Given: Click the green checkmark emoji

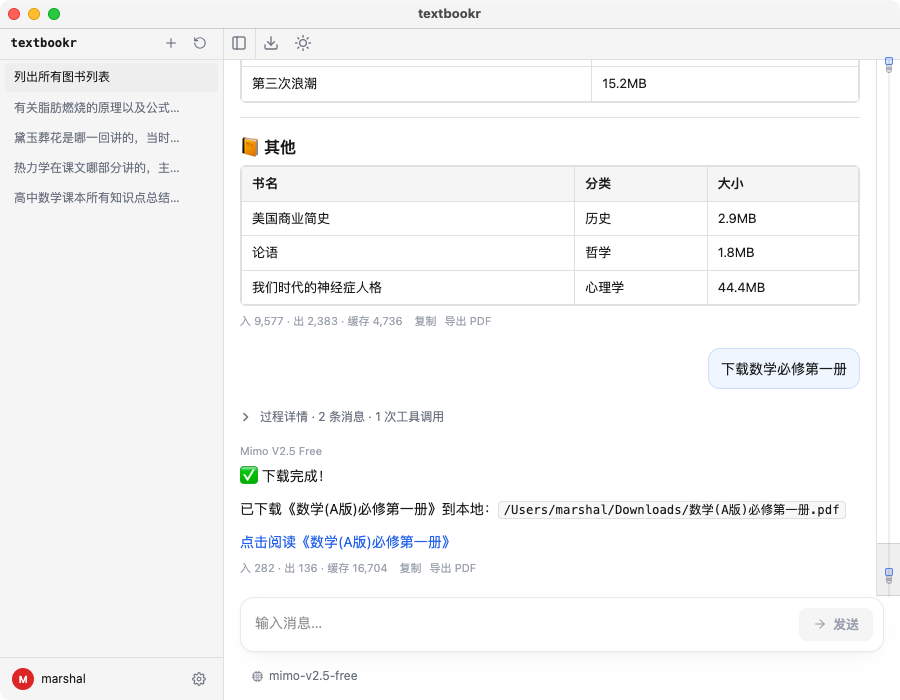Looking at the screenshot, I should pyautogui.click(x=249, y=475).
